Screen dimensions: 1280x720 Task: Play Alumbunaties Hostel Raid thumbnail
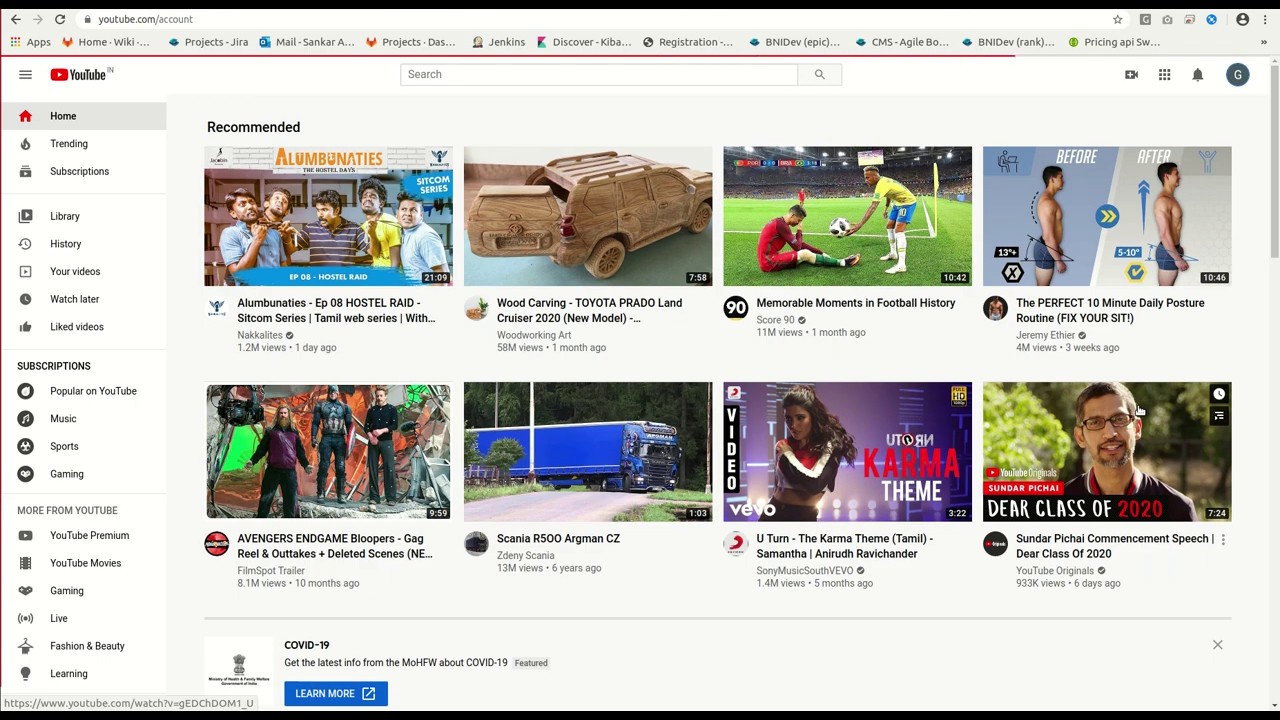pyautogui.click(x=328, y=216)
